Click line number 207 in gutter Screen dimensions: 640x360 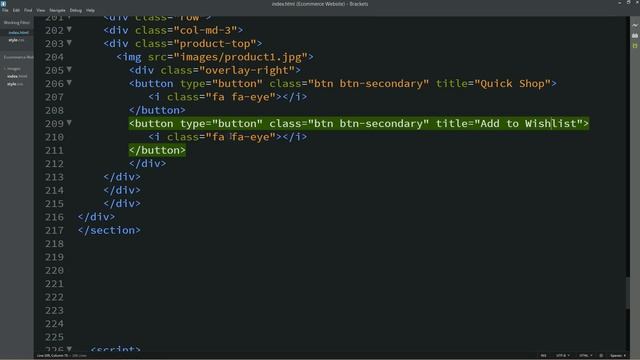click(54, 97)
